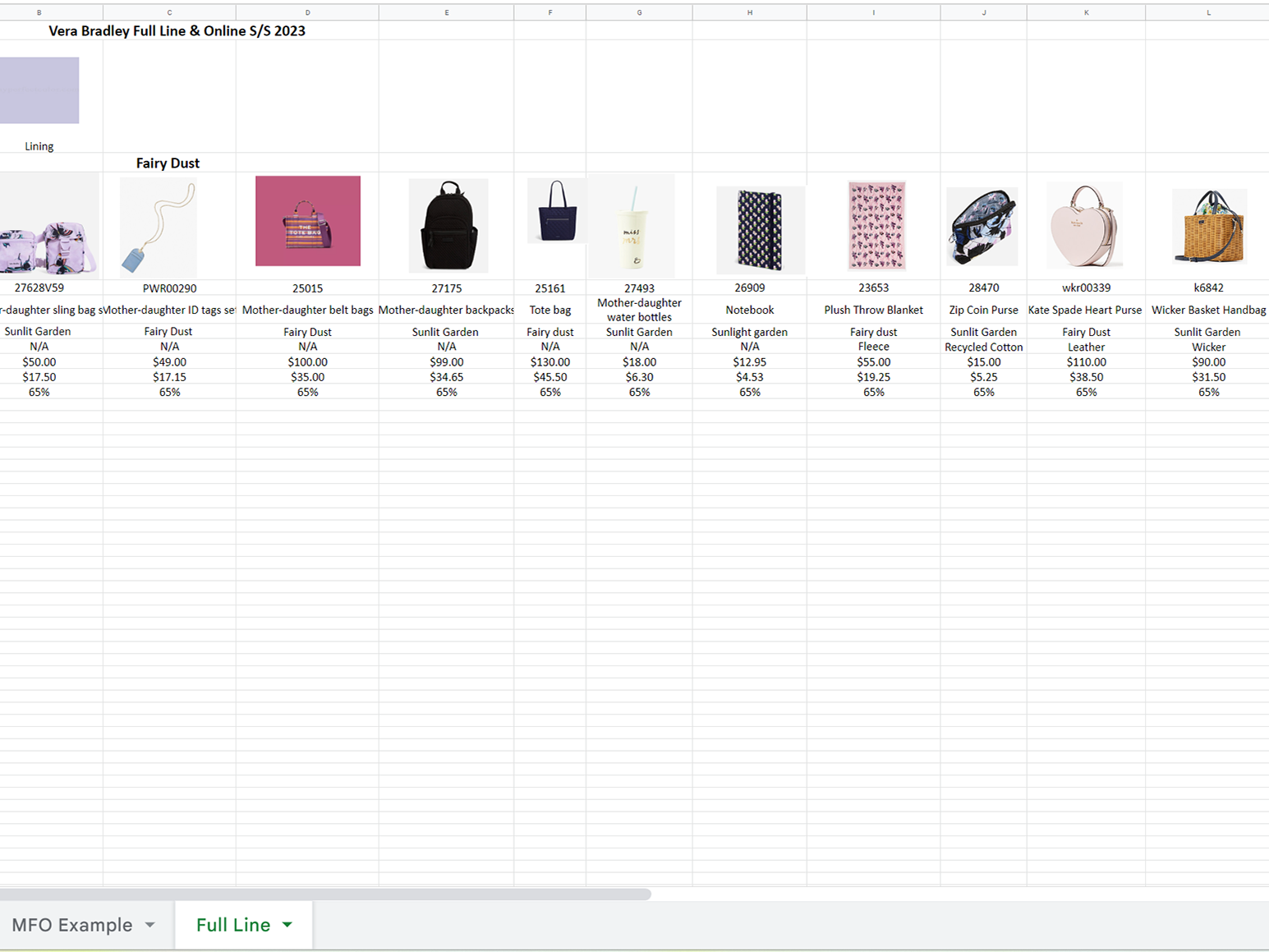Select style number cell 'PWR00290'

pyautogui.click(x=169, y=288)
